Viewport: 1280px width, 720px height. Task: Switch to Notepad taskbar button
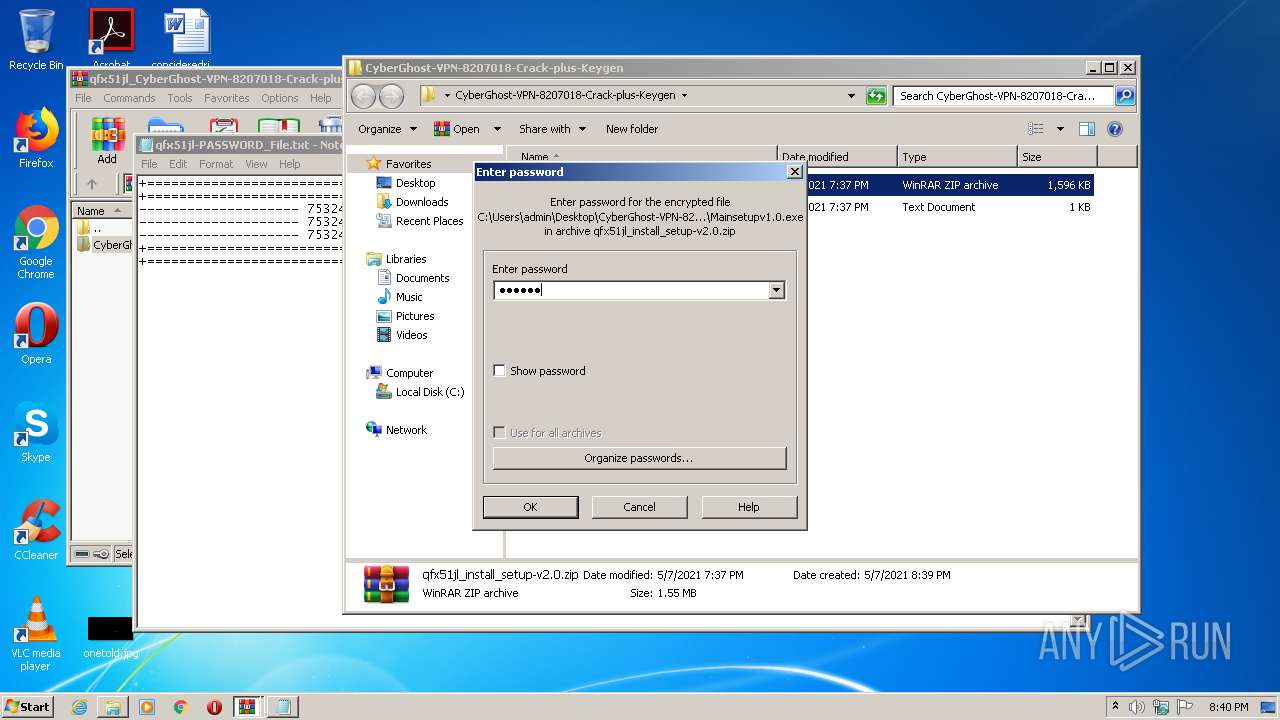pos(283,707)
